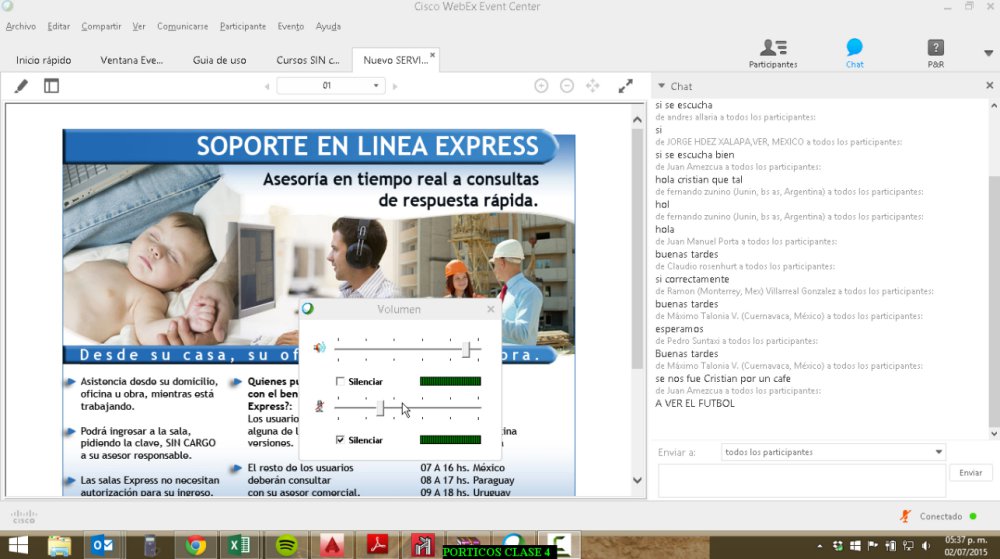Launch Google Chrome from taskbar
This screenshot has width=1000, height=559.
click(196, 546)
